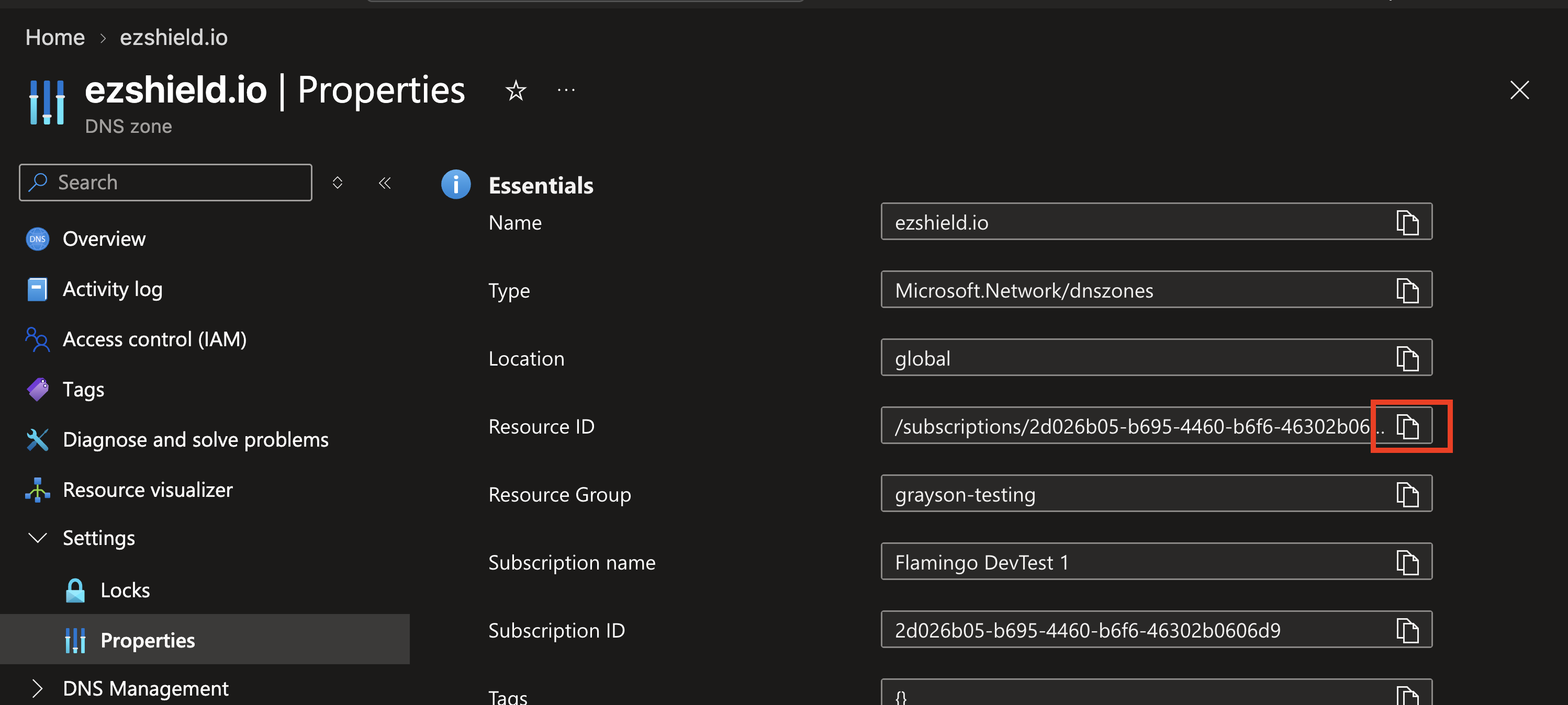Viewport: 1568px width, 705px height.
Task: Copy the Resource ID to clipboard
Action: click(1407, 426)
